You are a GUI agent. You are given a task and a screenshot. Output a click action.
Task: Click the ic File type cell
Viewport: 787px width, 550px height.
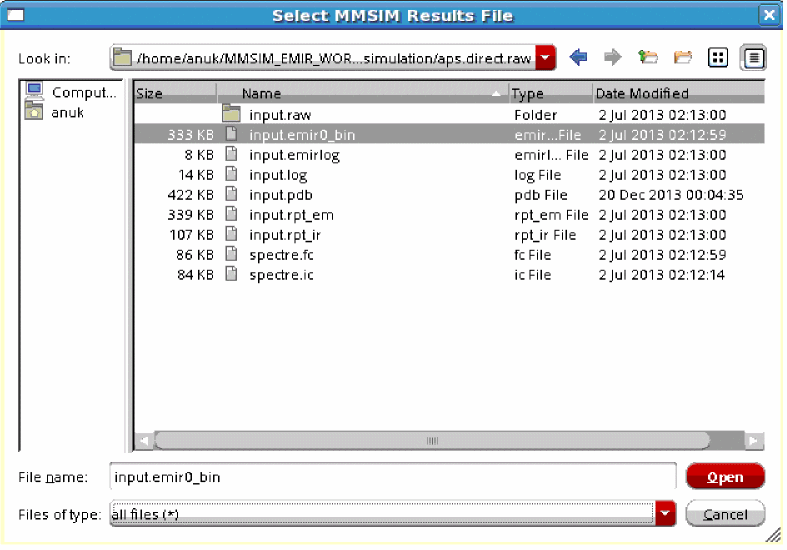click(x=532, y=276)
